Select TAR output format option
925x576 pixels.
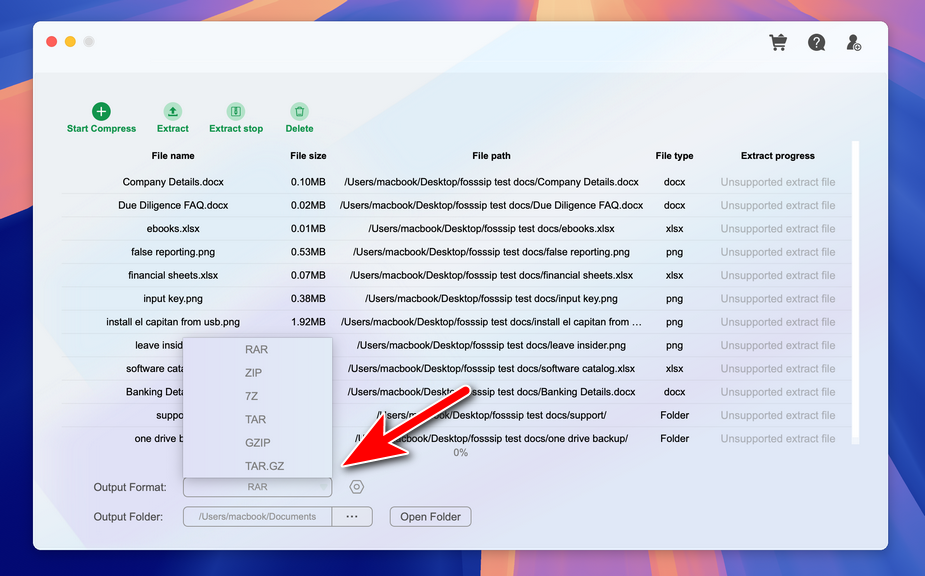click(256, 419)
